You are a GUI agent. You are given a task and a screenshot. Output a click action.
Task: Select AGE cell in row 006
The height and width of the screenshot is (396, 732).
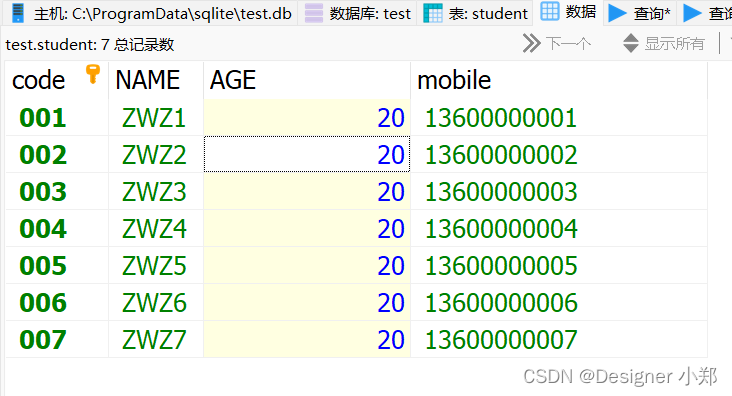coord(307,302)
